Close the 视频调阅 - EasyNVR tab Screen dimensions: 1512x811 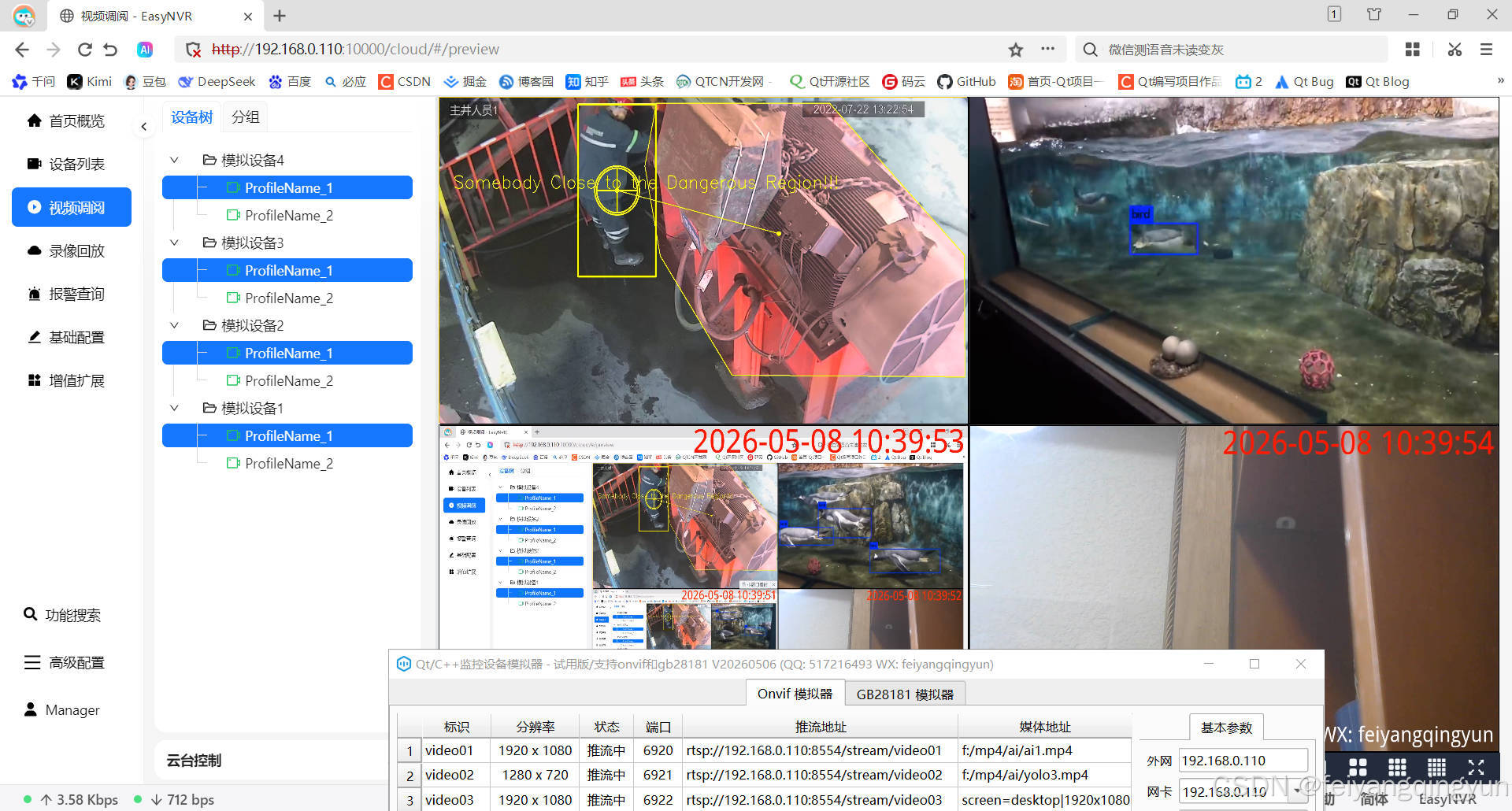(248, 16)
